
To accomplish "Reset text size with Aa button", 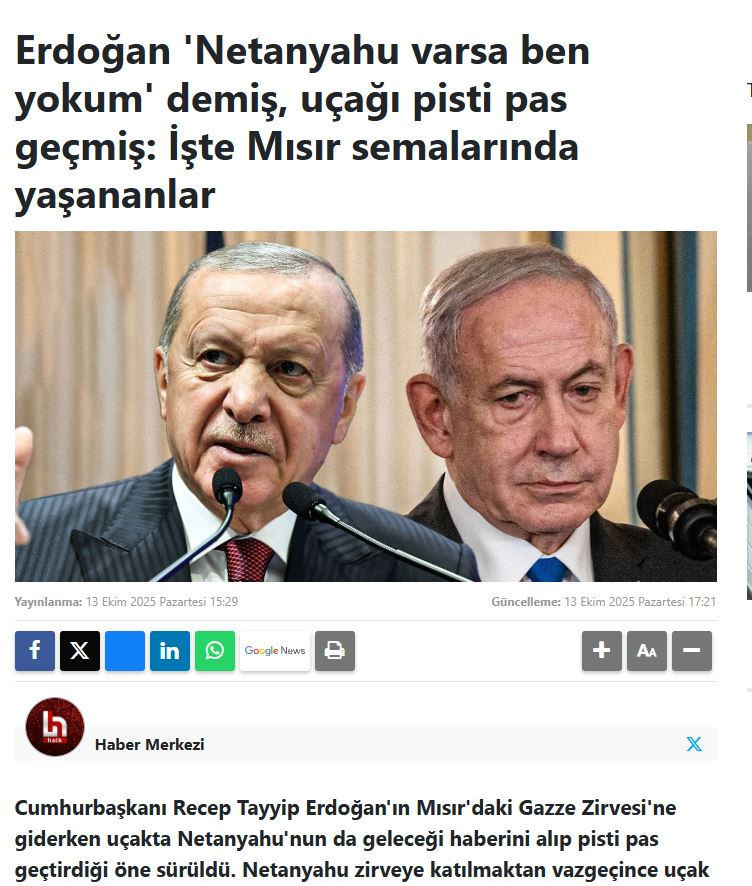I will point(647,650).
